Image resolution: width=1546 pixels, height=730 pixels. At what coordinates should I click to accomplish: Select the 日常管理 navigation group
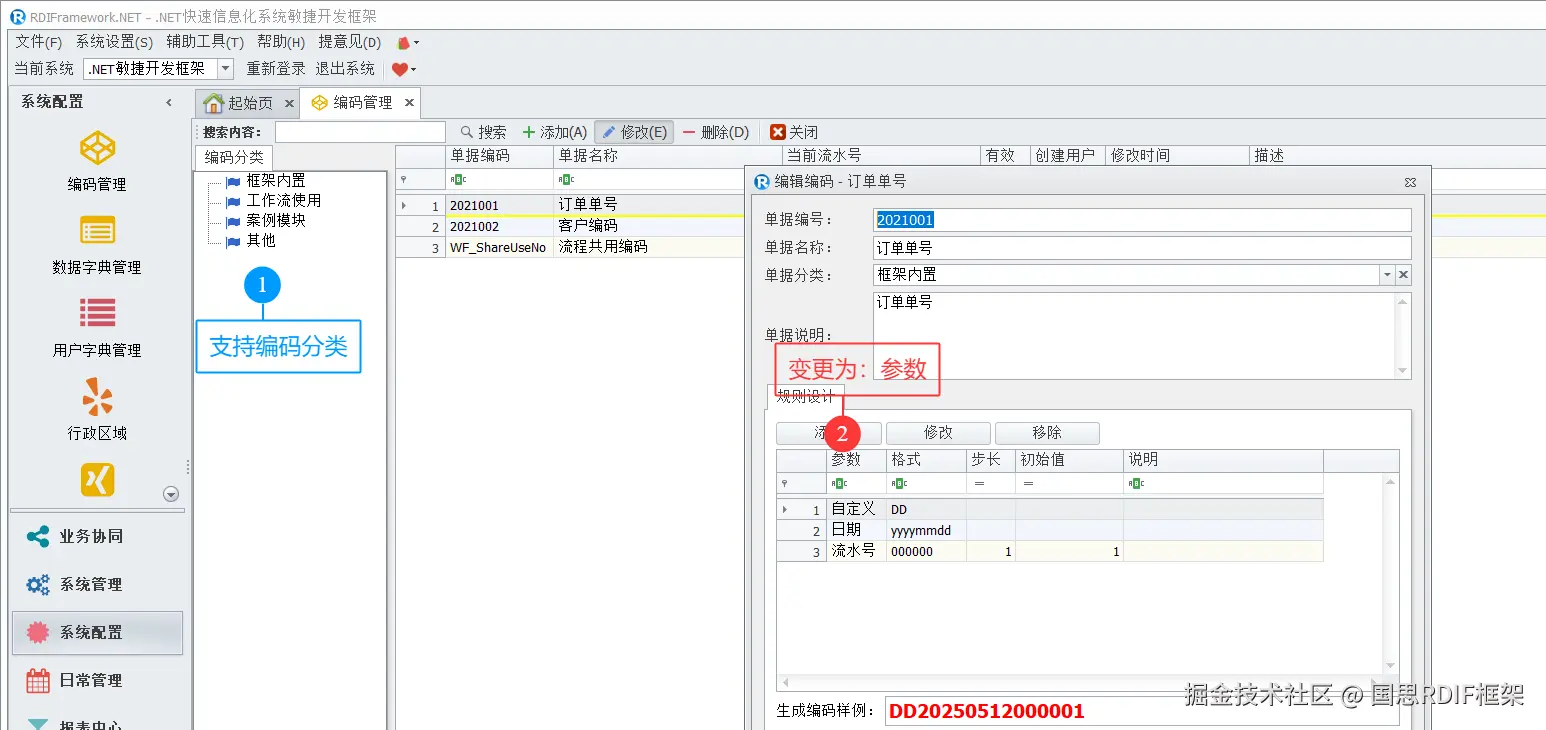click(x=97, y=680)
